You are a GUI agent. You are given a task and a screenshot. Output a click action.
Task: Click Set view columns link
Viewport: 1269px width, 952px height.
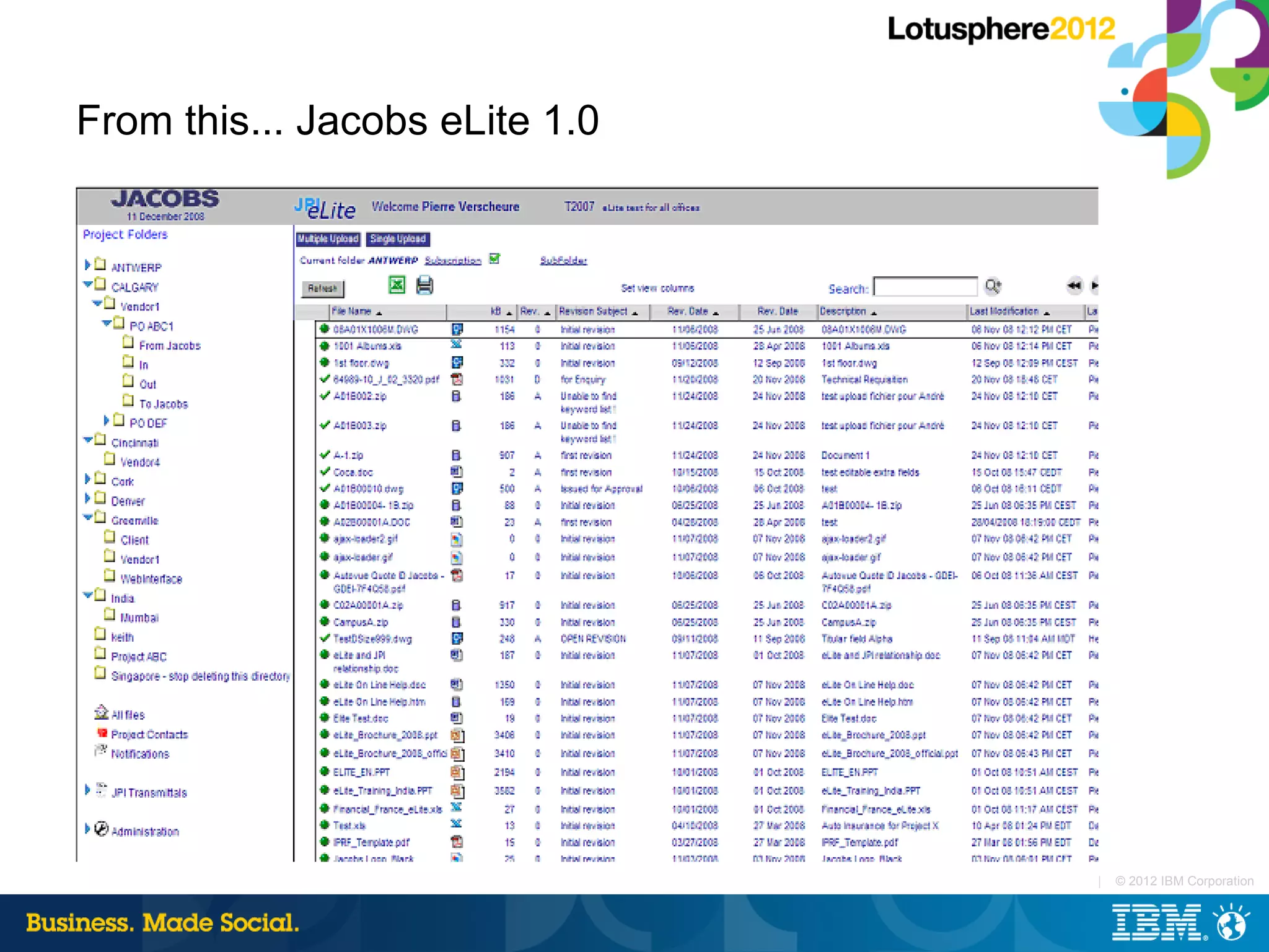657,288
